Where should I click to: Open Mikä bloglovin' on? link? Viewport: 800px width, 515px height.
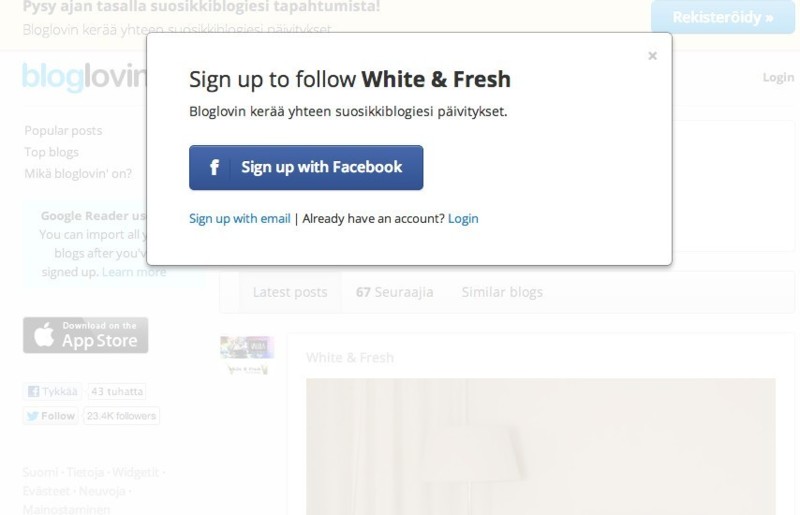(x=78, y=174)
